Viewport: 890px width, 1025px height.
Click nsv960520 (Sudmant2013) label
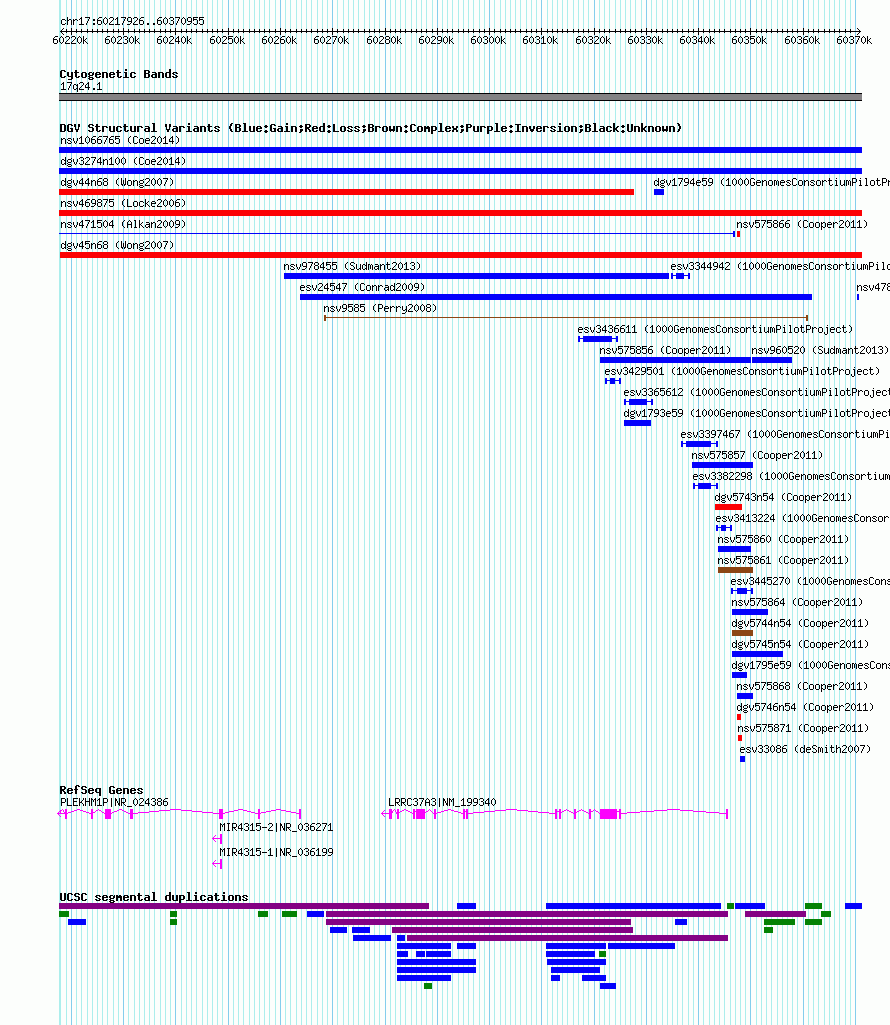820,350
